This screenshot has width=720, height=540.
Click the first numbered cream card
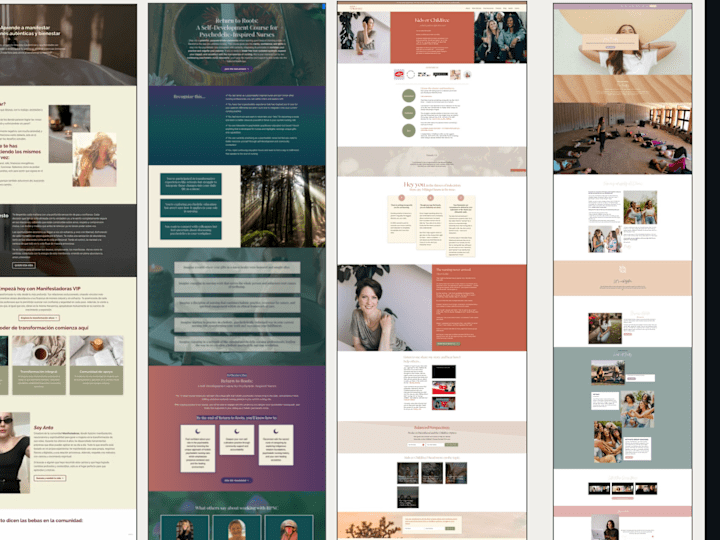tap(402, 219)
